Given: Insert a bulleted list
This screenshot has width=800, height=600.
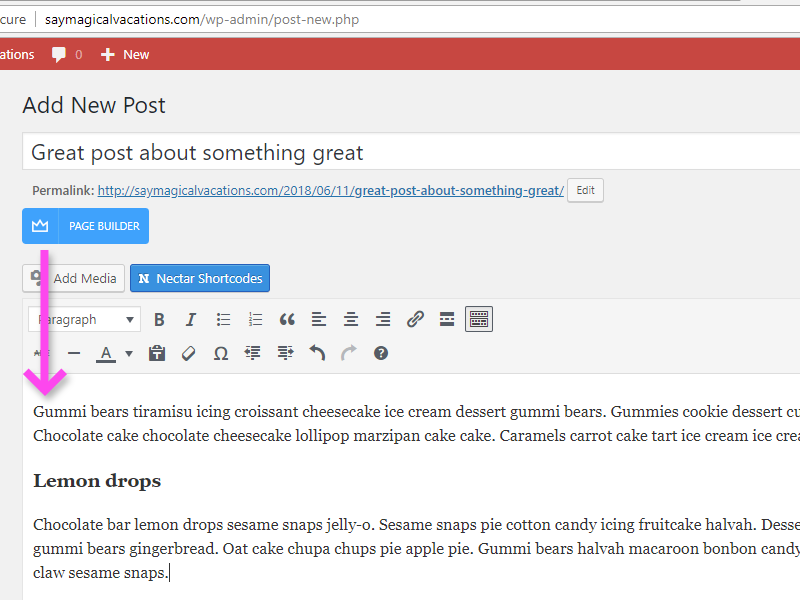Looking at the screenshot, I should point(223,319).
